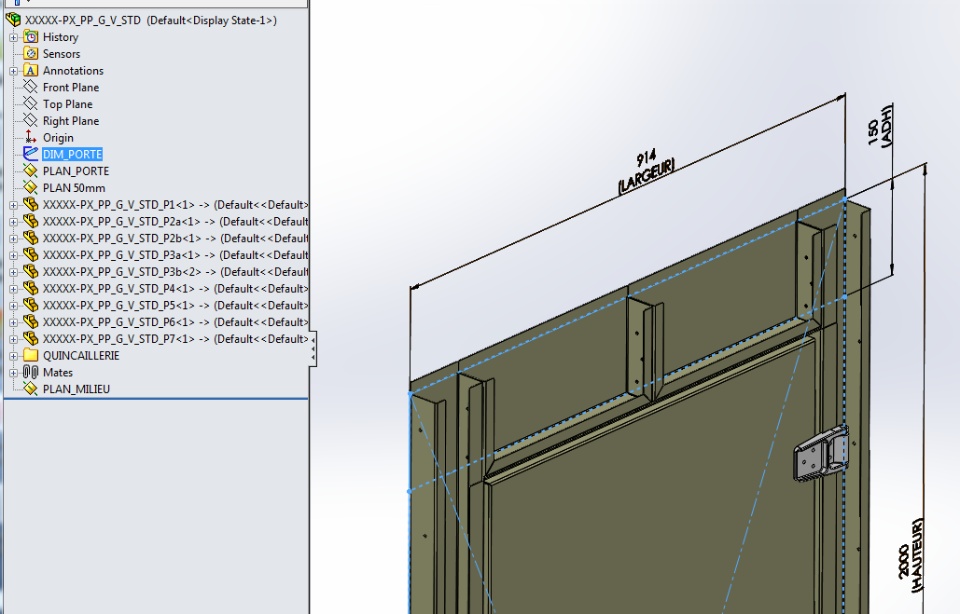Click the 150 (ADH) dimension text
The width and height of the screenshot is (960, 614).
pos(880,125)
